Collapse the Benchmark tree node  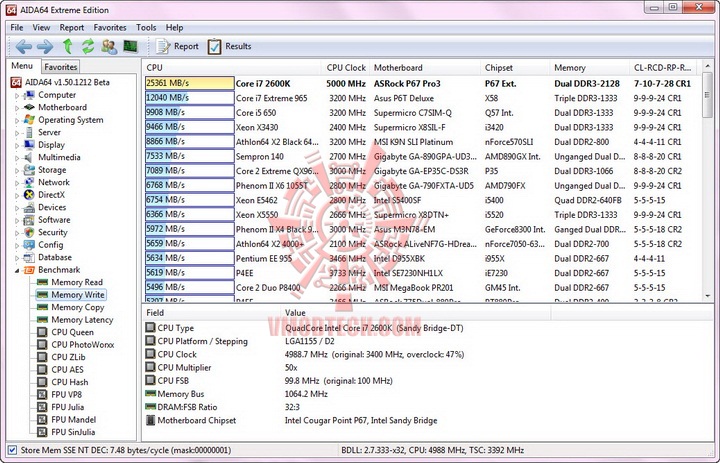coord(17,270)
